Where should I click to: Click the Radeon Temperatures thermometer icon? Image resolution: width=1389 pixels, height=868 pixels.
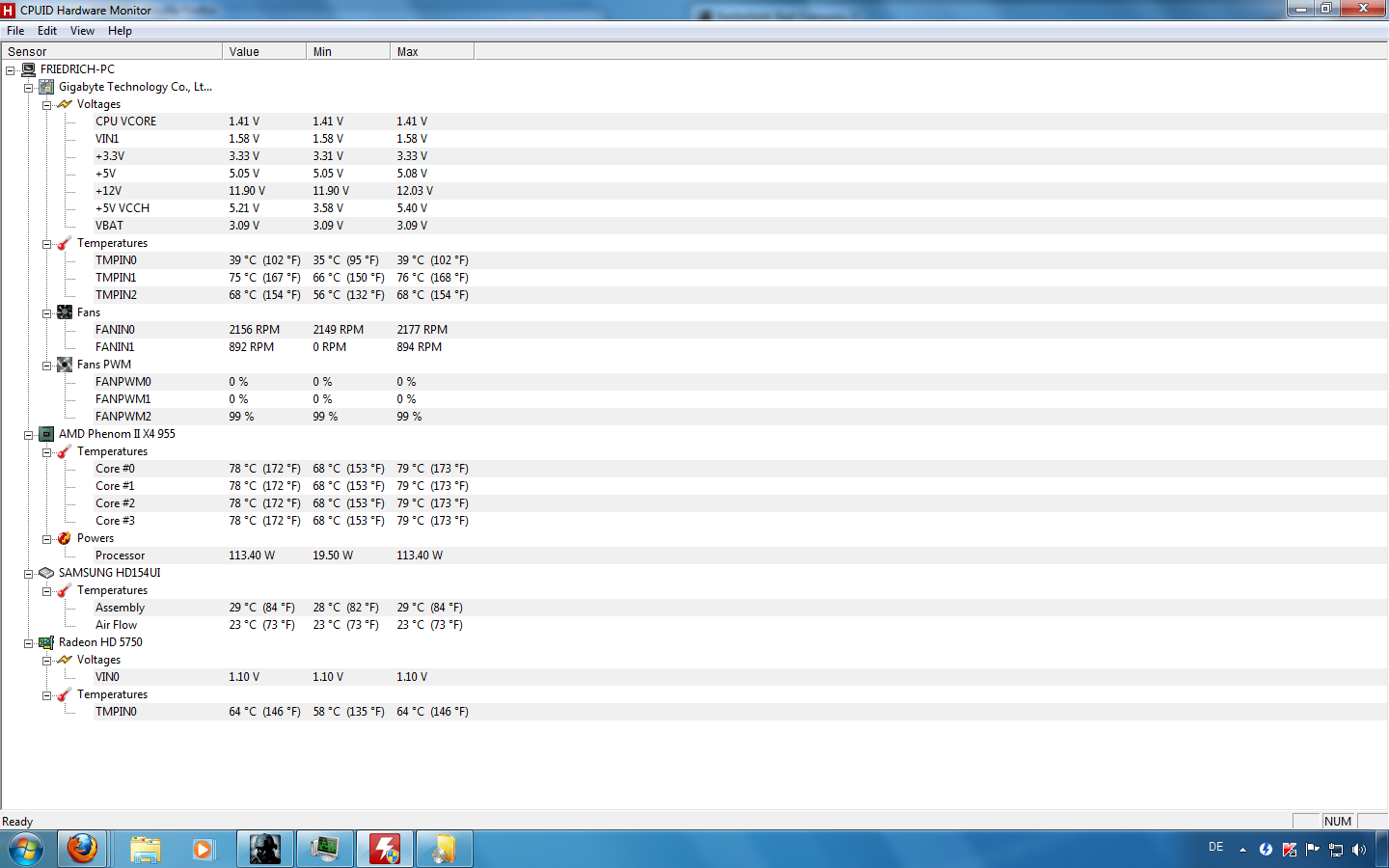[65, 694]
